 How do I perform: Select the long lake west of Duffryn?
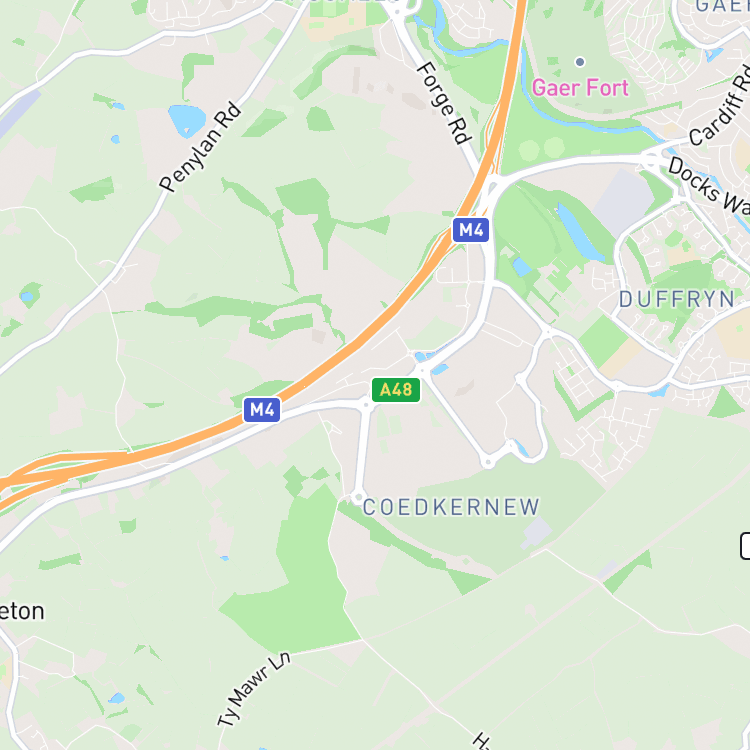click(580, 232)
